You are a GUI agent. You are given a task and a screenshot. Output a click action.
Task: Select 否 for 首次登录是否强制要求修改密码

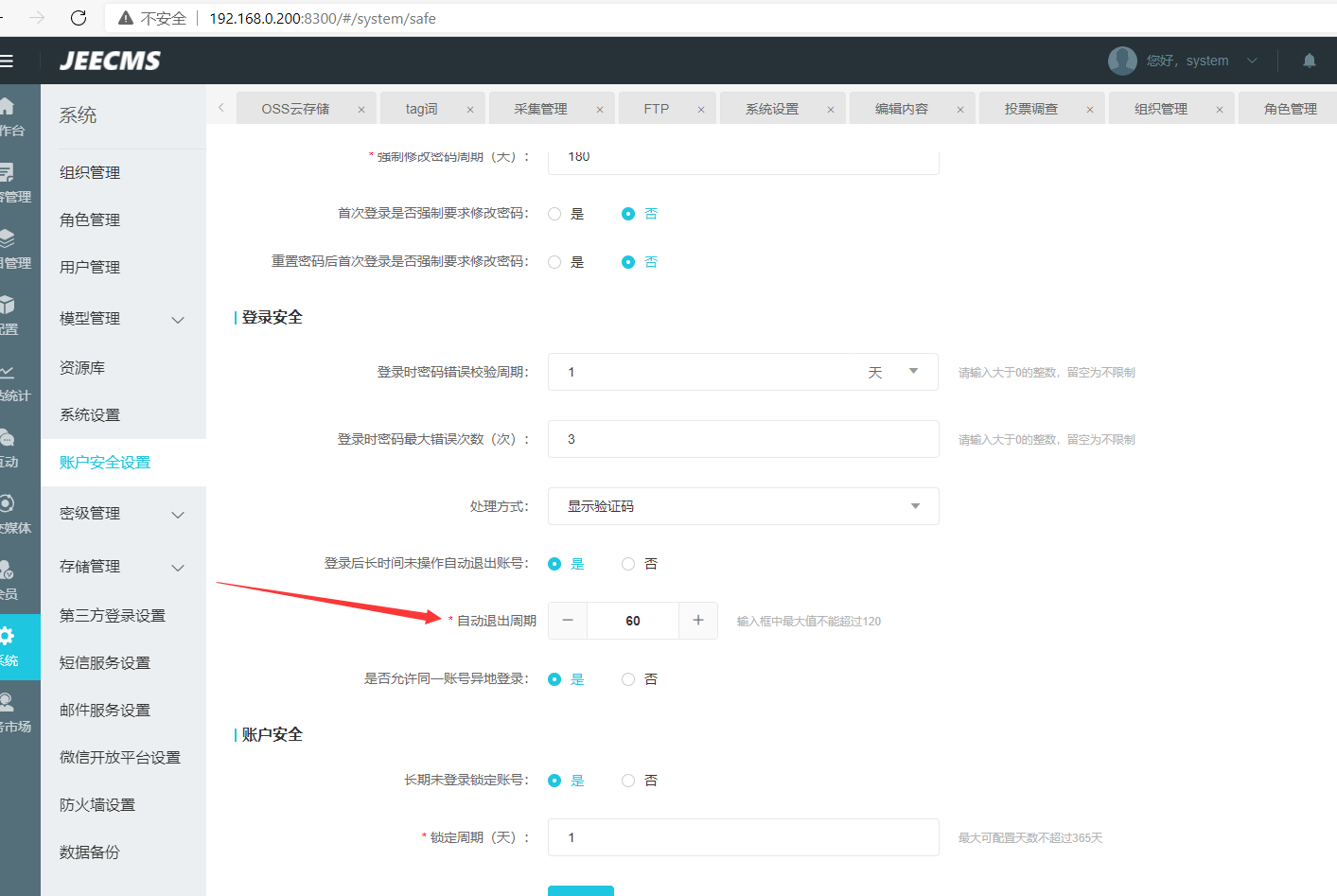(x=628, y=214)
